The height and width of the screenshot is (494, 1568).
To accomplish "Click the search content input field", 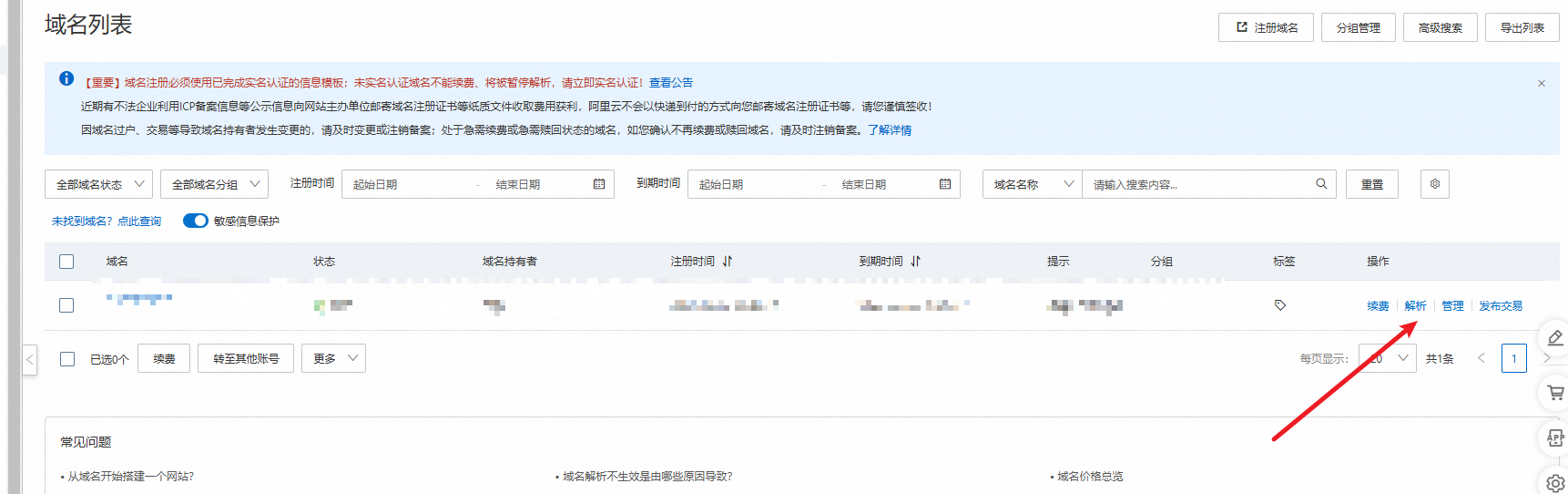I will 1197,184.
